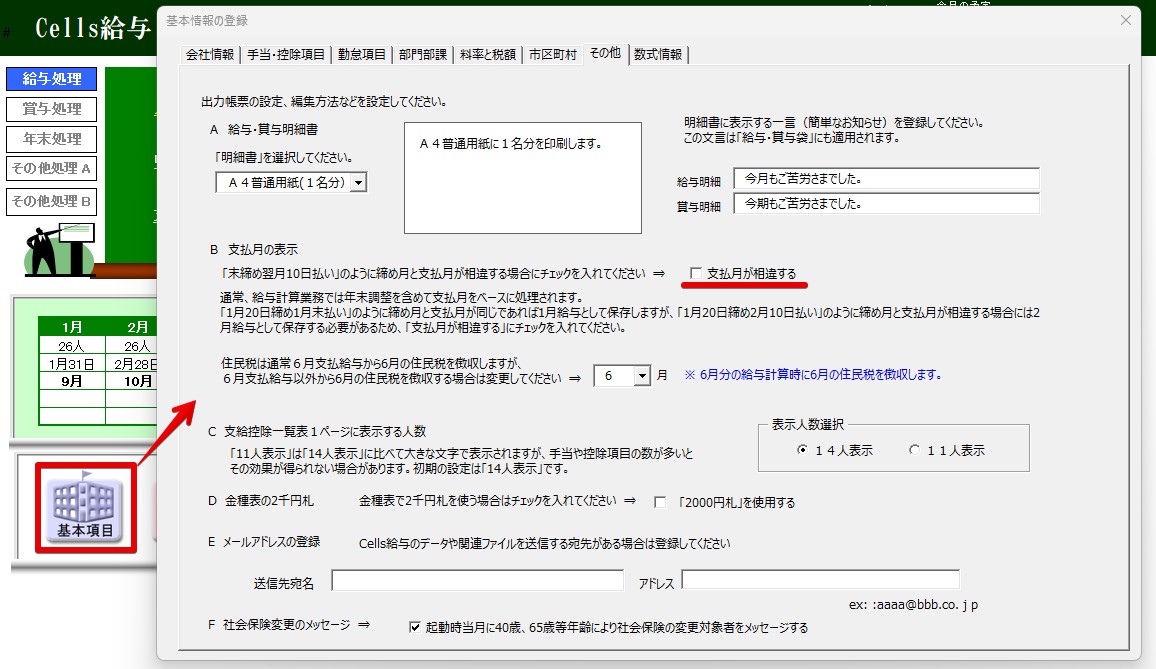
Task: Open the resident tax month dropdown
Action: click(x=641, y=376)
